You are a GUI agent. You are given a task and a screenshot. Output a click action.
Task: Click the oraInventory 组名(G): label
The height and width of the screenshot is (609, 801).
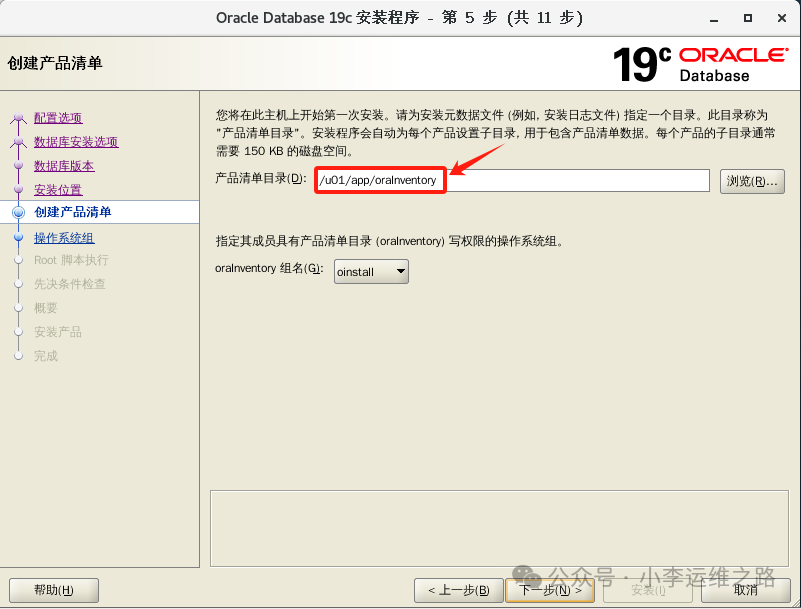(269, 268)
